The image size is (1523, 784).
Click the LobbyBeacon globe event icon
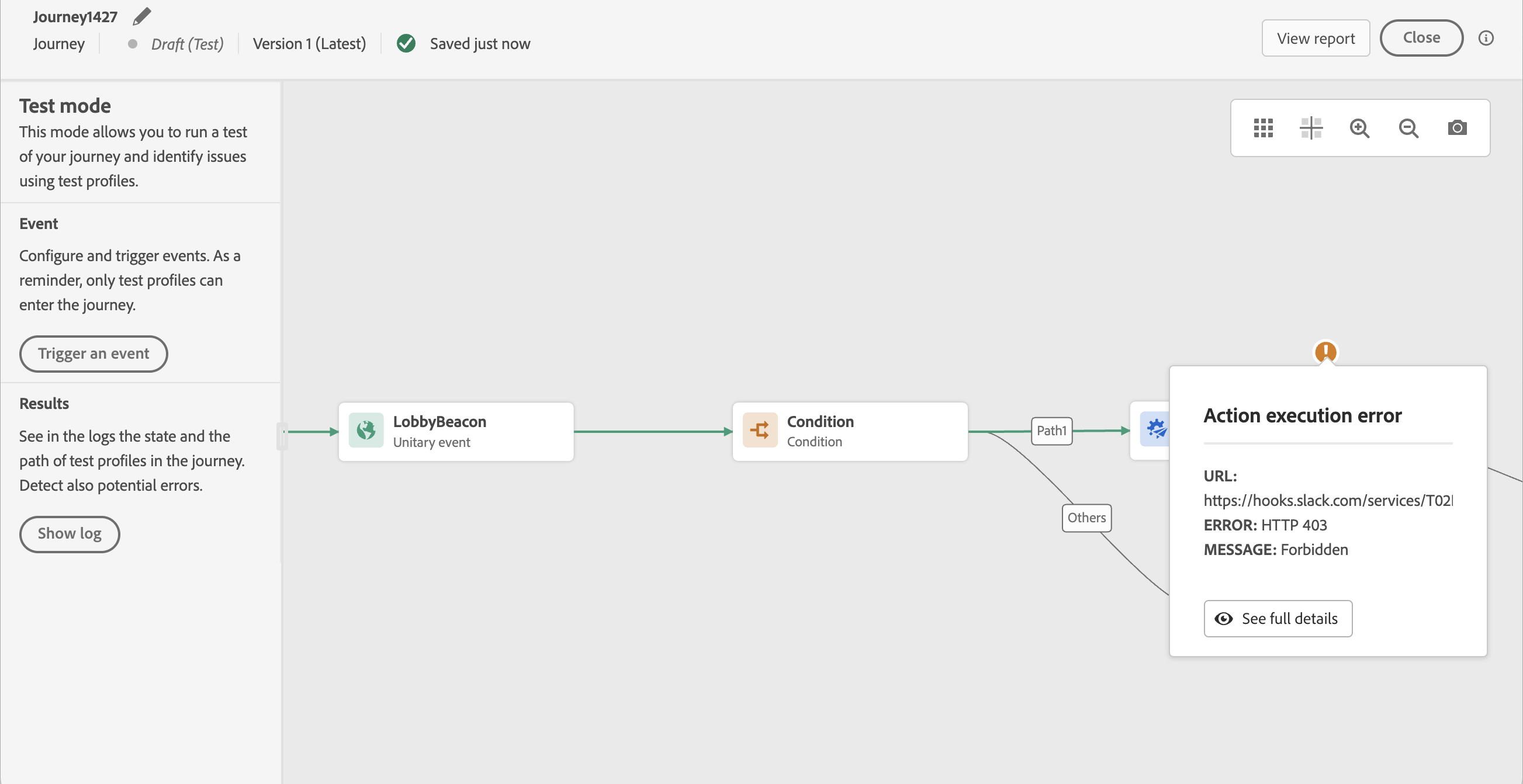point(366,430)
